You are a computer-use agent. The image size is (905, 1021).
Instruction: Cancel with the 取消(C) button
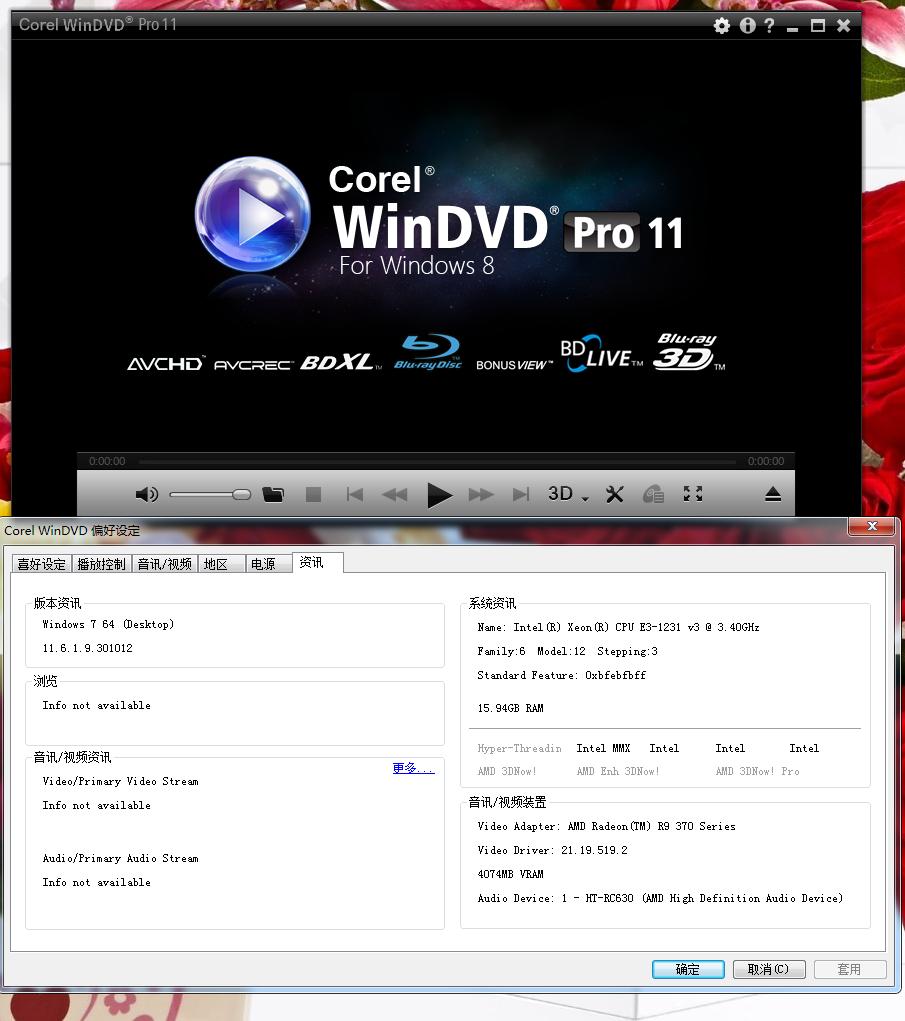(x=769, y=970)
